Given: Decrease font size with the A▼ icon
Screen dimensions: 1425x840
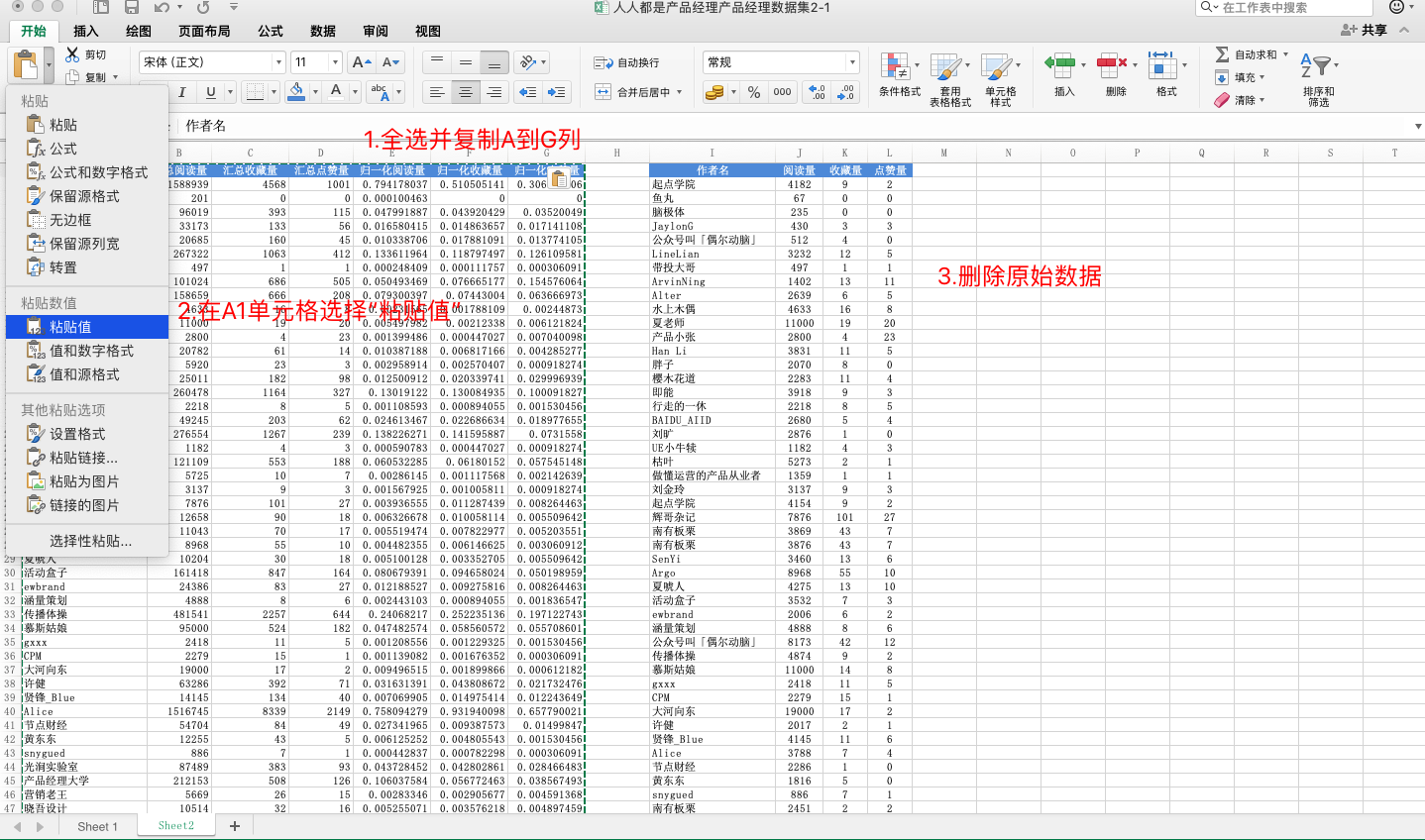Looking at the screenshot, I should pyautogui.click(x=391, y=62).
